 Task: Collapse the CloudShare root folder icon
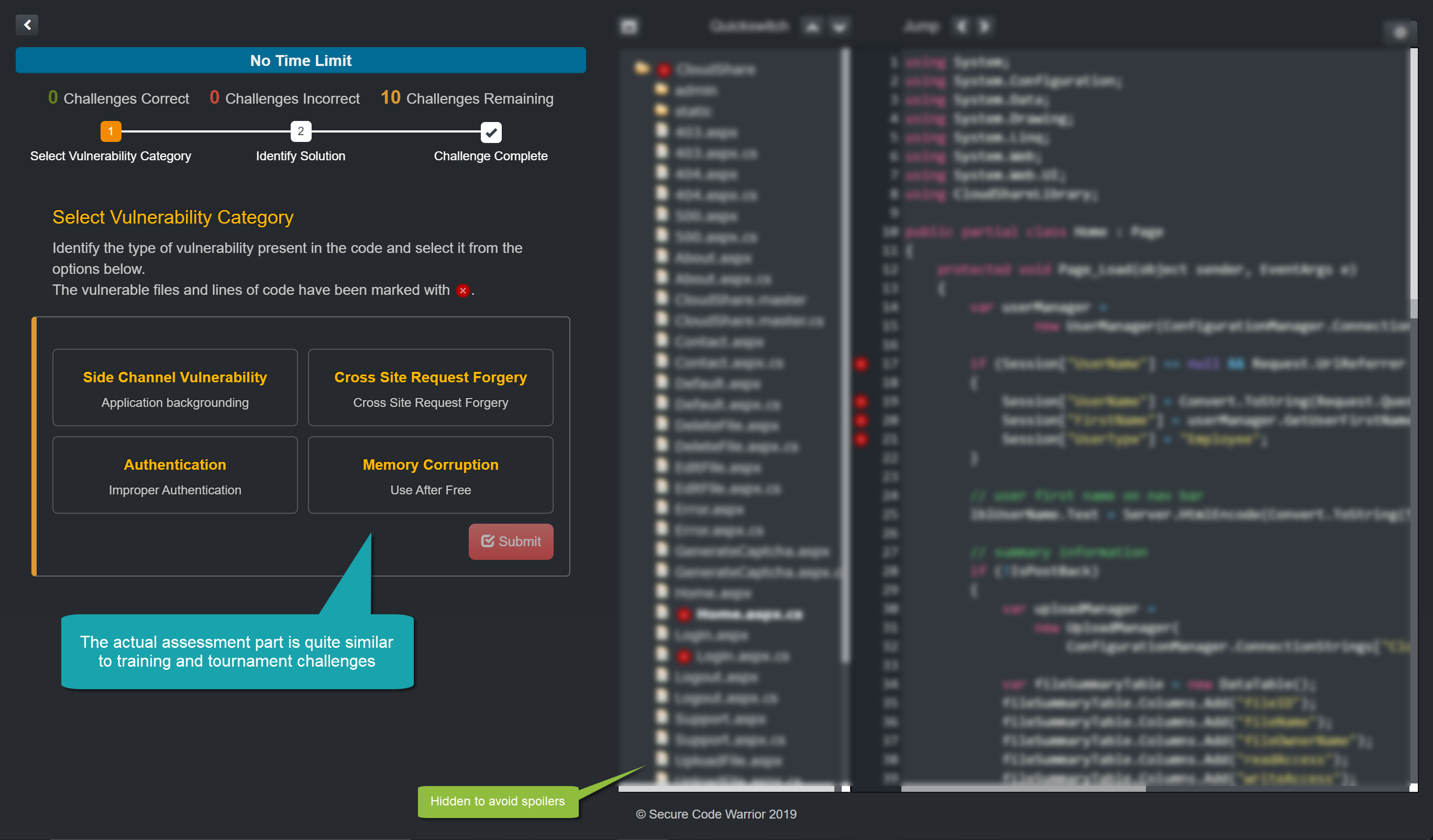[x=642, y=68]
